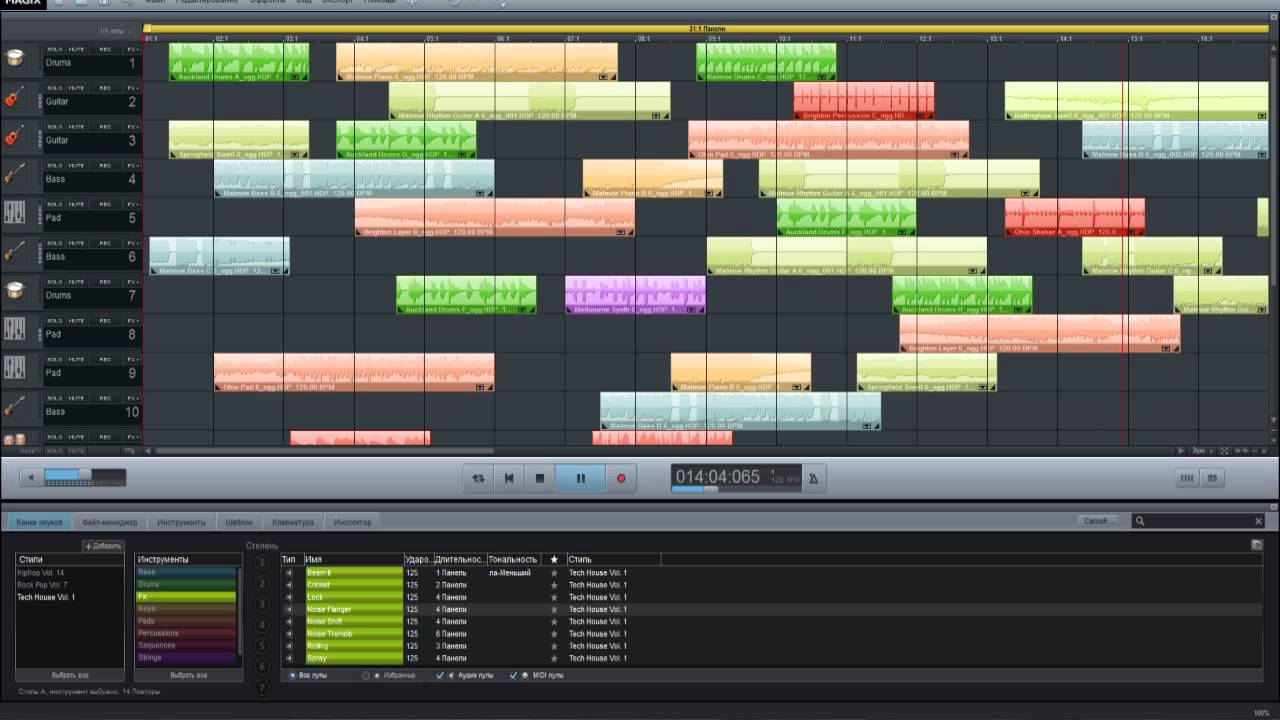Open FX dropdown on Guitar track 2

tap(133, 88)
